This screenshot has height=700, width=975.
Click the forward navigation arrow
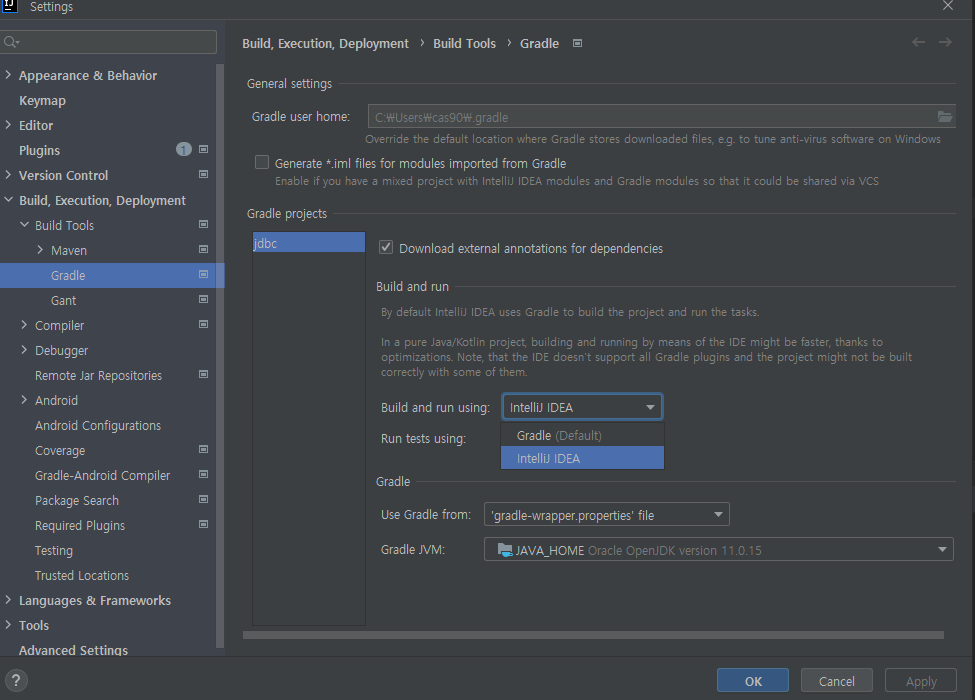click(x=945, y=42)
